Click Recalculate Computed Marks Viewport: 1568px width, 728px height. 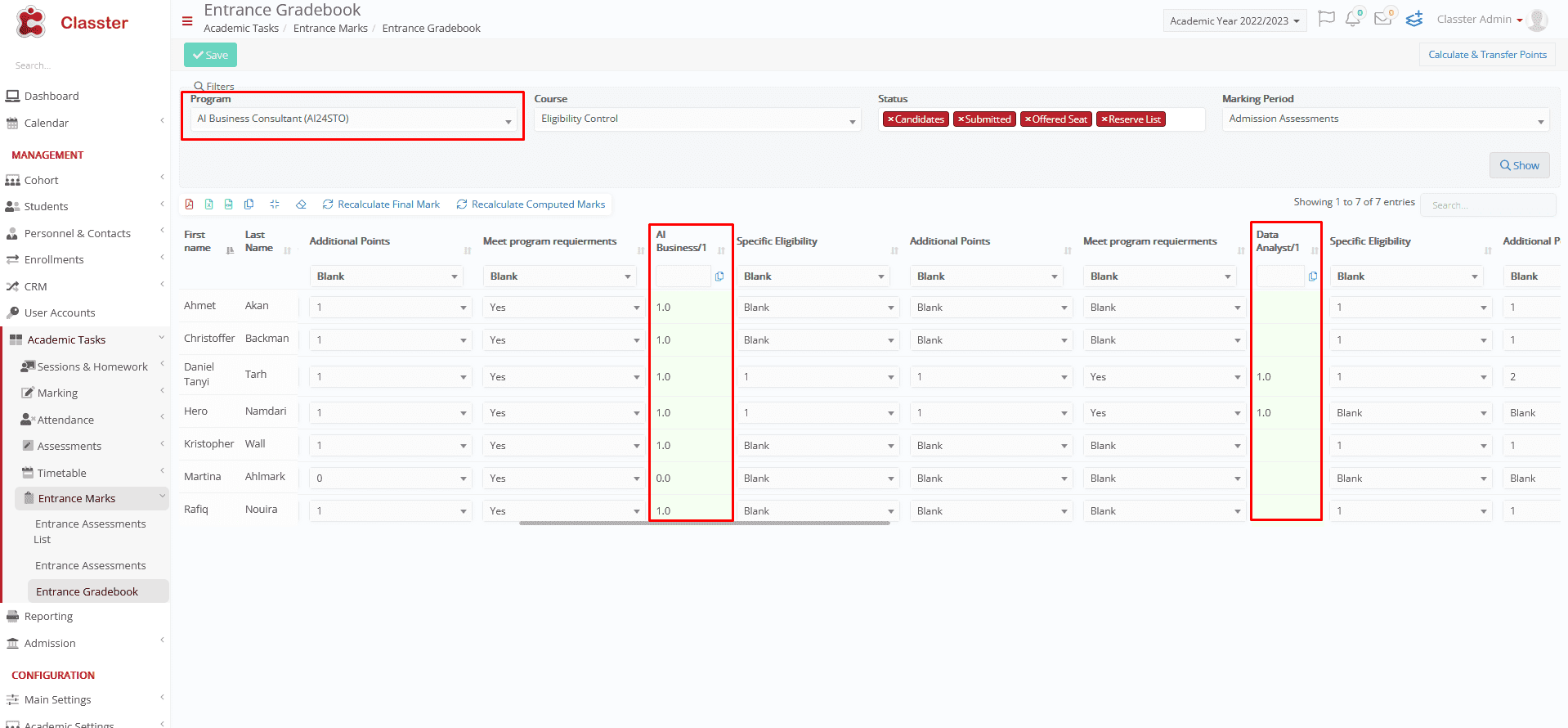pyautogui.click(x=531, y=204)
